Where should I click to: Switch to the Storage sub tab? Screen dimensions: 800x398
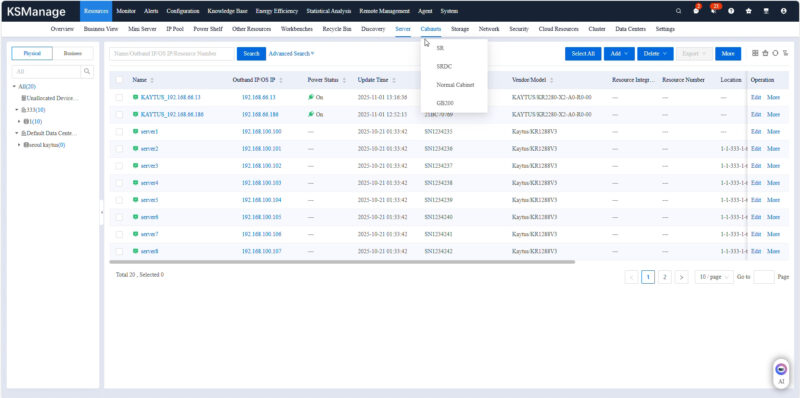(x=460, y=29)
